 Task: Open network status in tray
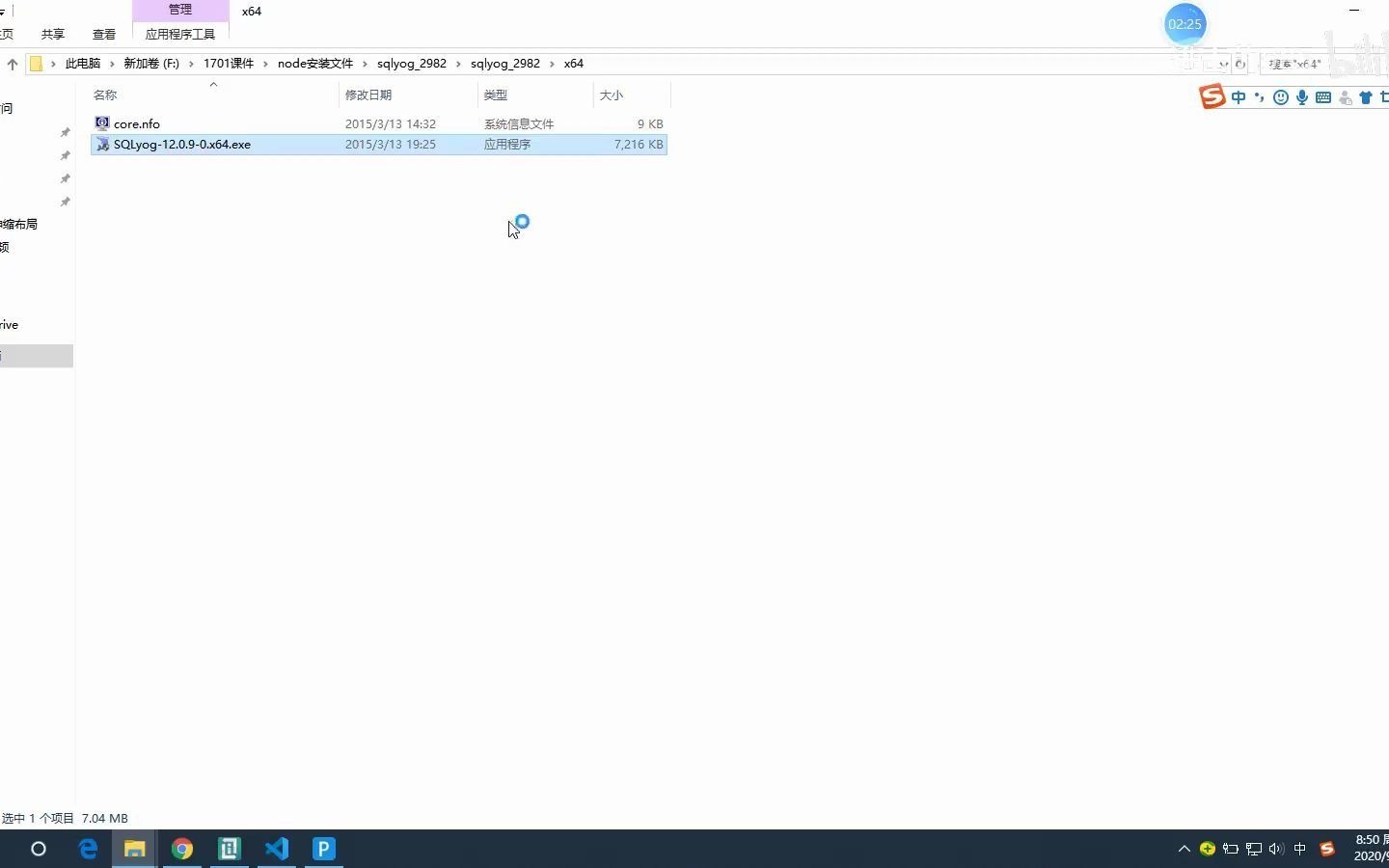point(1254,849)
